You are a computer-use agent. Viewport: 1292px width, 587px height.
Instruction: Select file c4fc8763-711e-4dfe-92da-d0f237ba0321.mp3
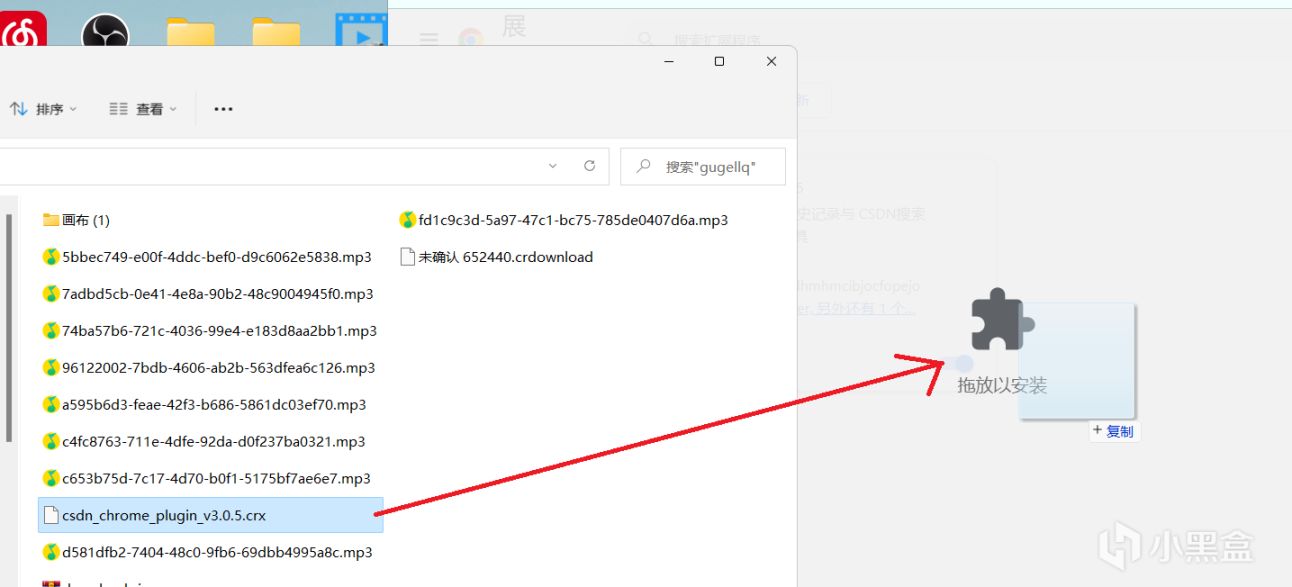click(204, 442)
